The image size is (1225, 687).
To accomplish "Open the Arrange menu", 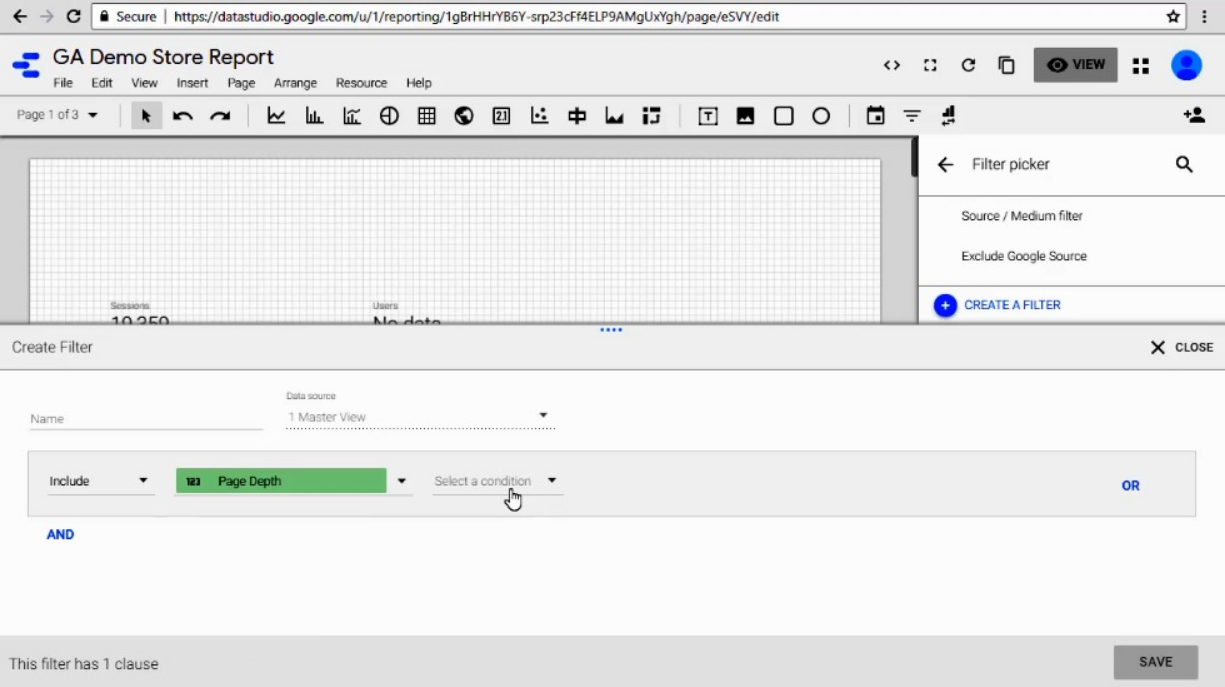I will click(x=295, y=83).
